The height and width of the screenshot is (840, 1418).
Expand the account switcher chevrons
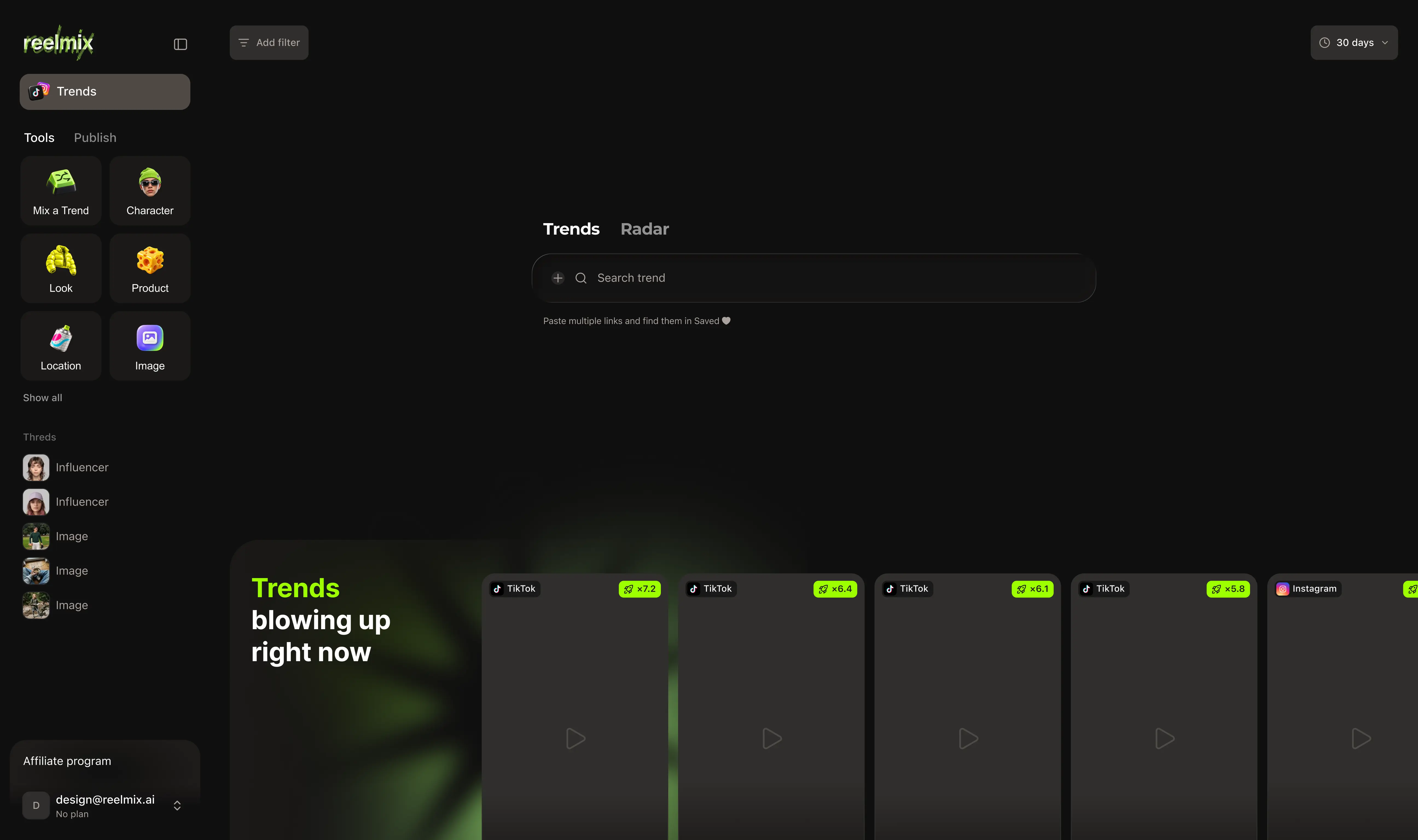[177, 806]
